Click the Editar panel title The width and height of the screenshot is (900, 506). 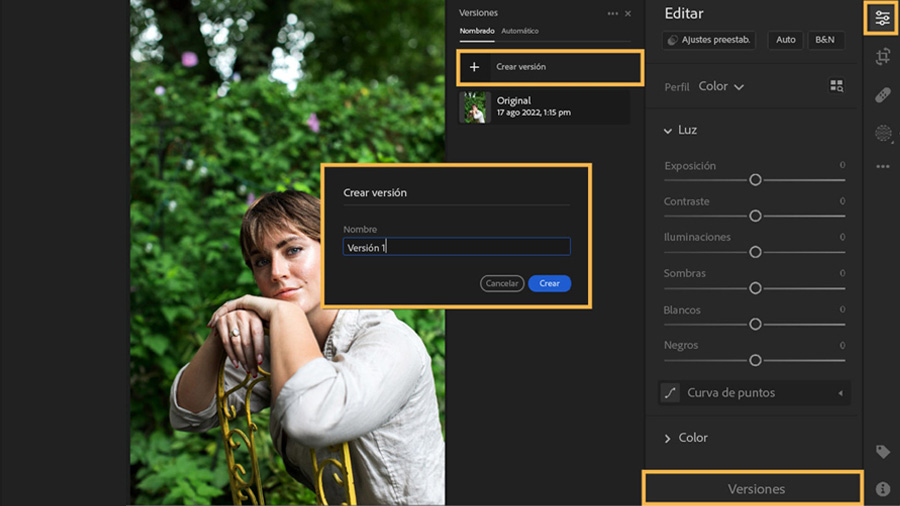[684, 13]
